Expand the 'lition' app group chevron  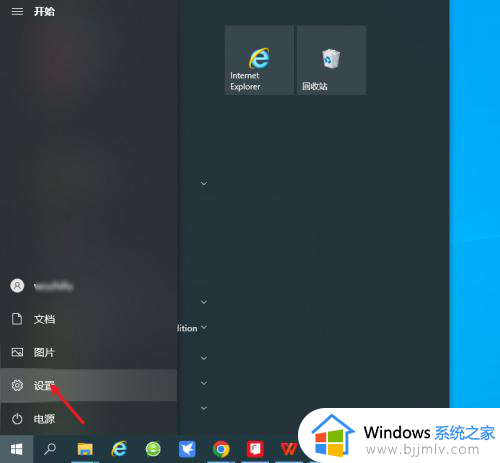pyautogui.click(x=204, y=327)
